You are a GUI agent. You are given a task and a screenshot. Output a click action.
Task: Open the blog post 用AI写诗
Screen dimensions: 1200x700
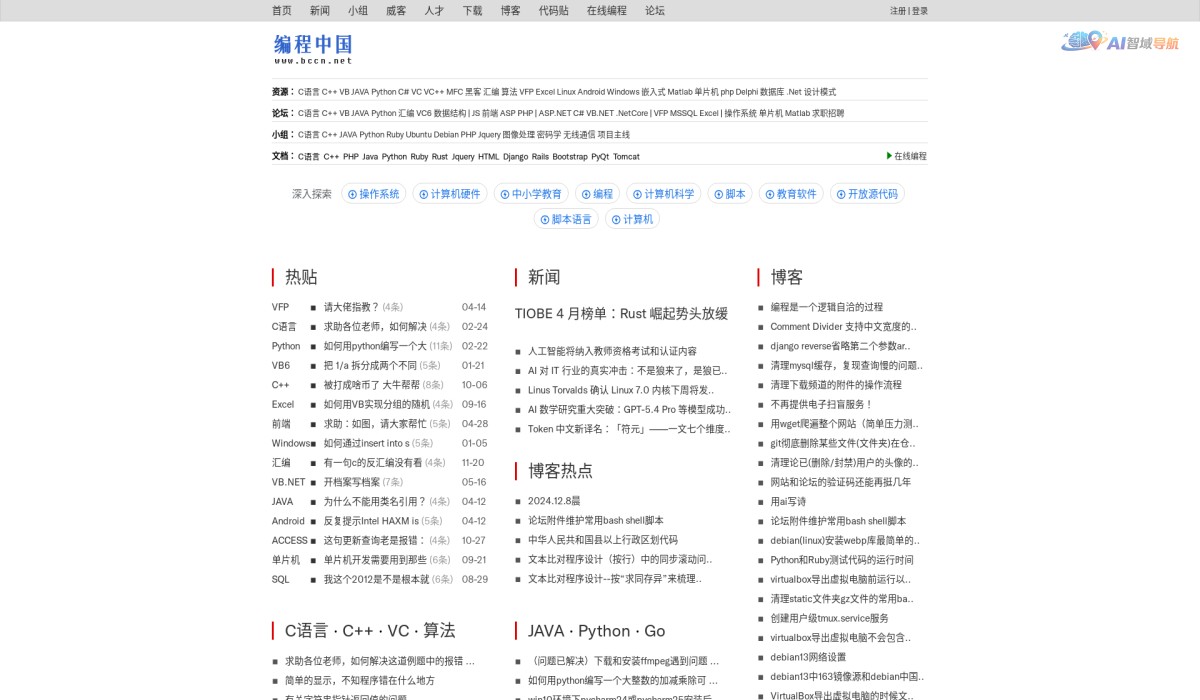coord(787,501)
